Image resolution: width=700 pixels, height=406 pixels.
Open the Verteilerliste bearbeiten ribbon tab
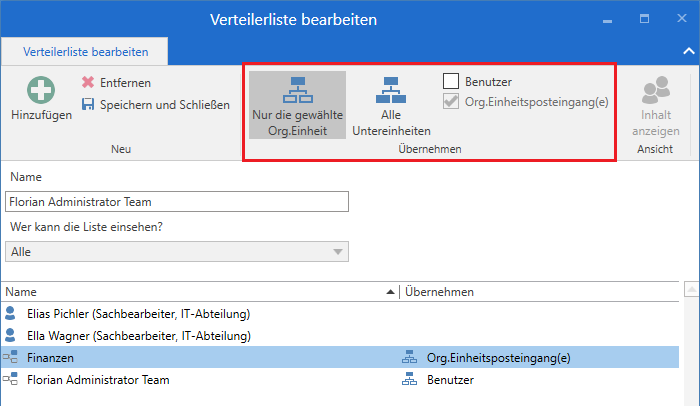tap(85, 51)
